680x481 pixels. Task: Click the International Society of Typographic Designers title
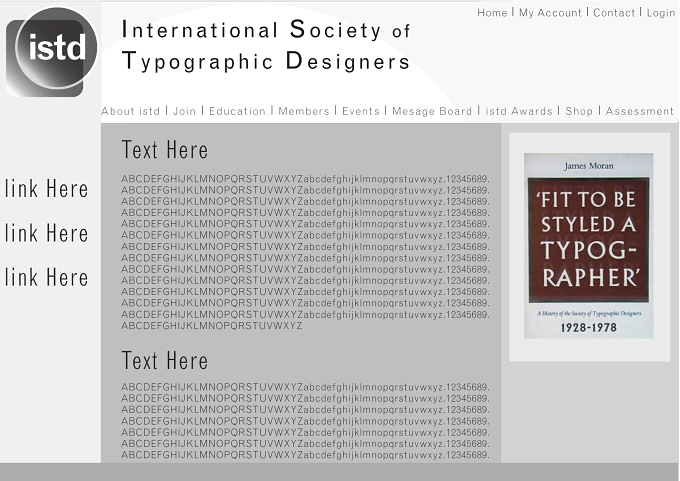click(266, 45)
